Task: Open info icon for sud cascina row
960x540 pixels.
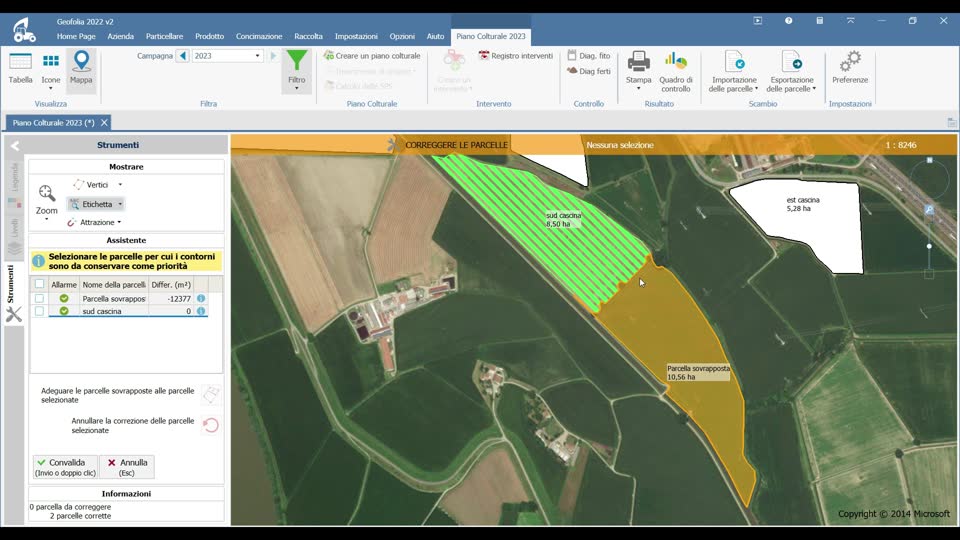Action: click(201, 311)
